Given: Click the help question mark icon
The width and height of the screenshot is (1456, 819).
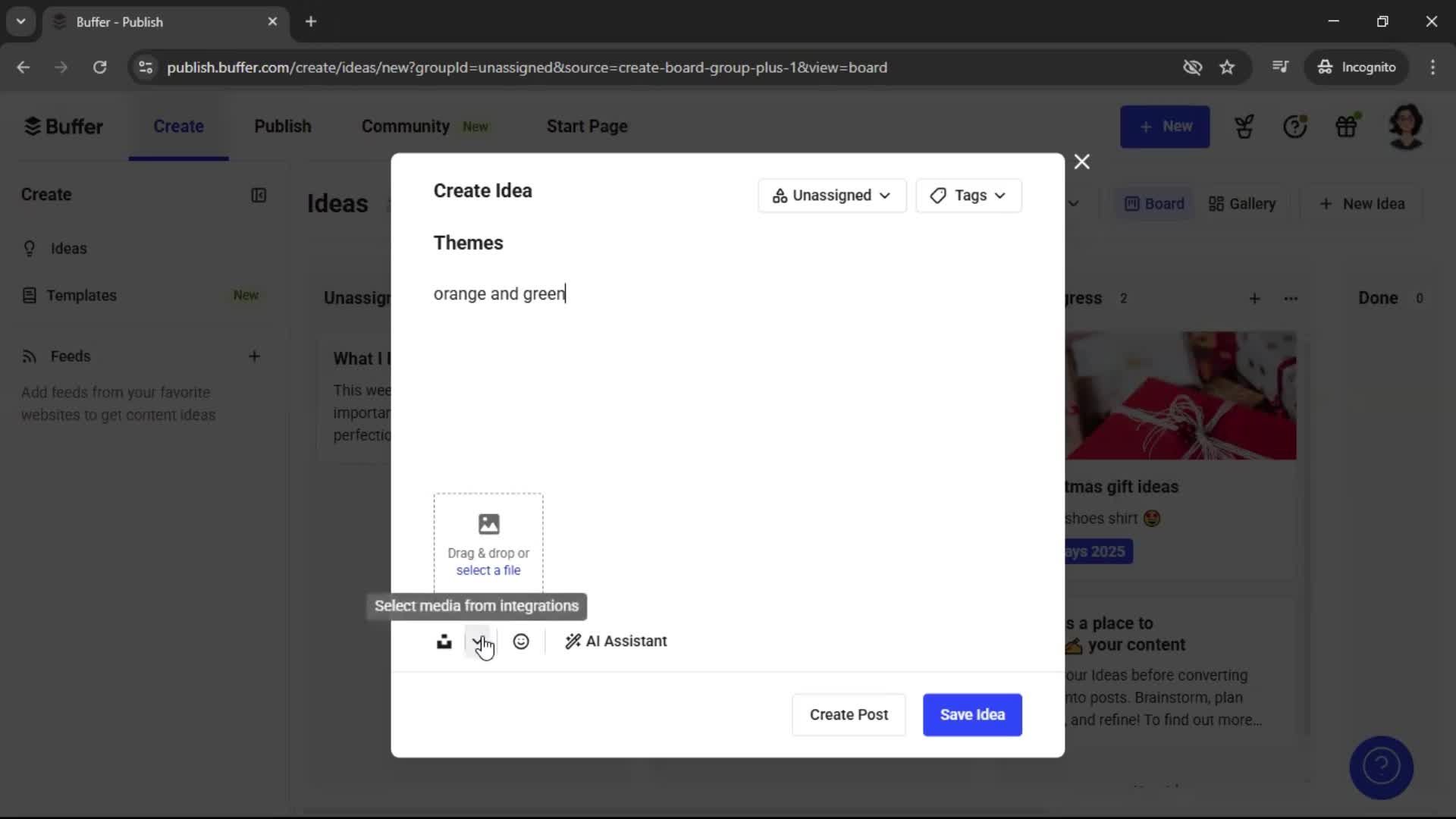Looking at the screenshot, I should (x=1296, y=126).
